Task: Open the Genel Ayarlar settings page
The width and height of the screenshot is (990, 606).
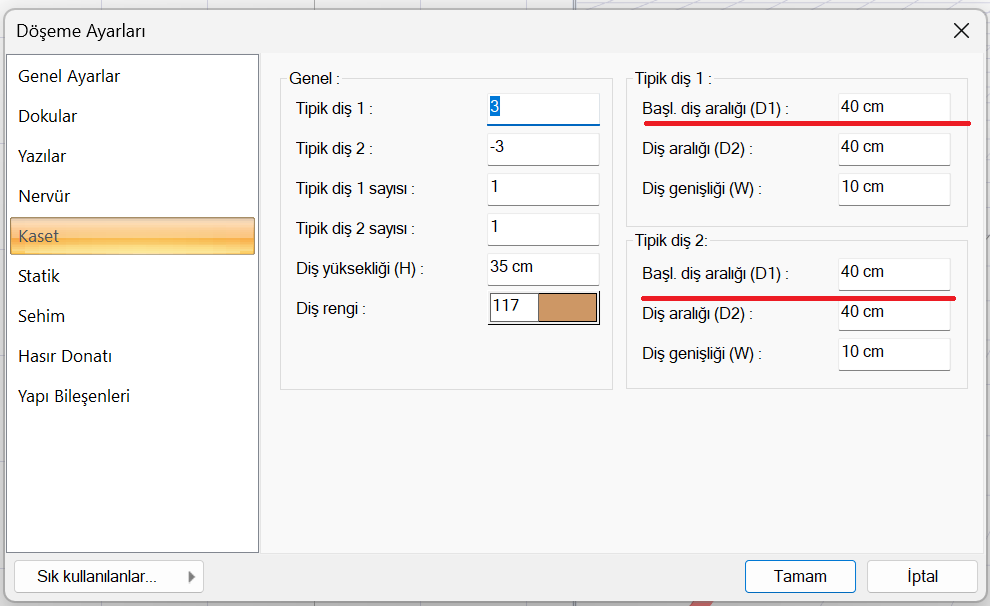Action: coord(69,77)
